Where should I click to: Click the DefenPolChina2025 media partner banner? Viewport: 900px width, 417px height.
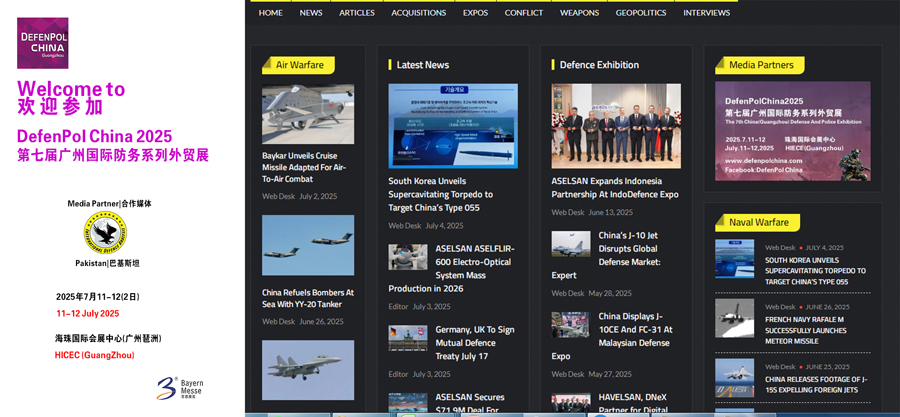(x=793, y=131)
